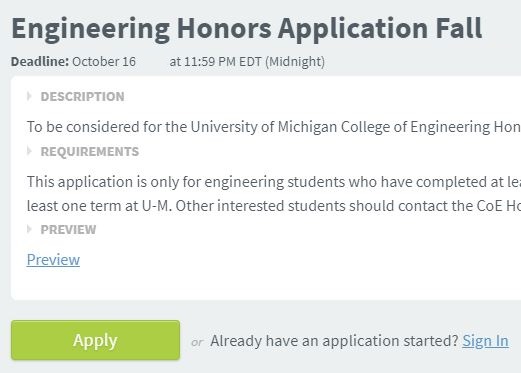Collapse the Description section triangle
Image resolution: width=521 pixels, height=373 pixels.
click(x=29, y=96)
